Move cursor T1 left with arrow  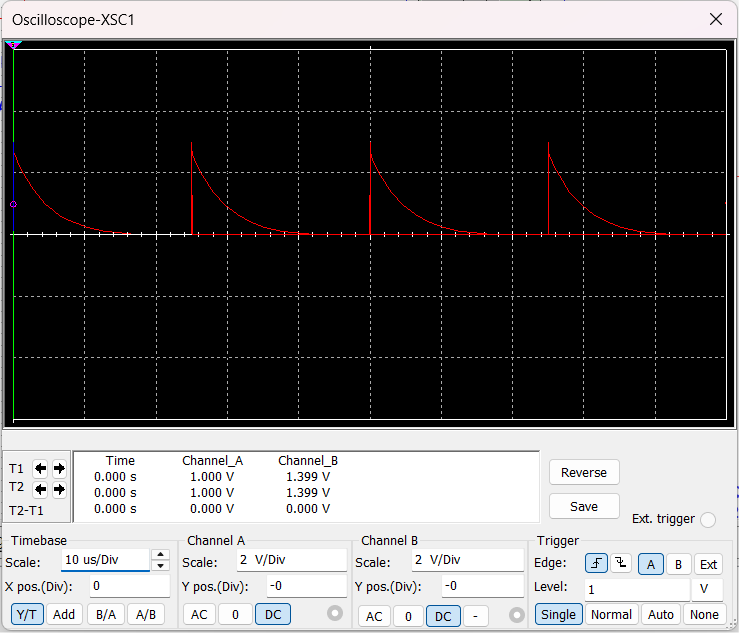point(41,469)
